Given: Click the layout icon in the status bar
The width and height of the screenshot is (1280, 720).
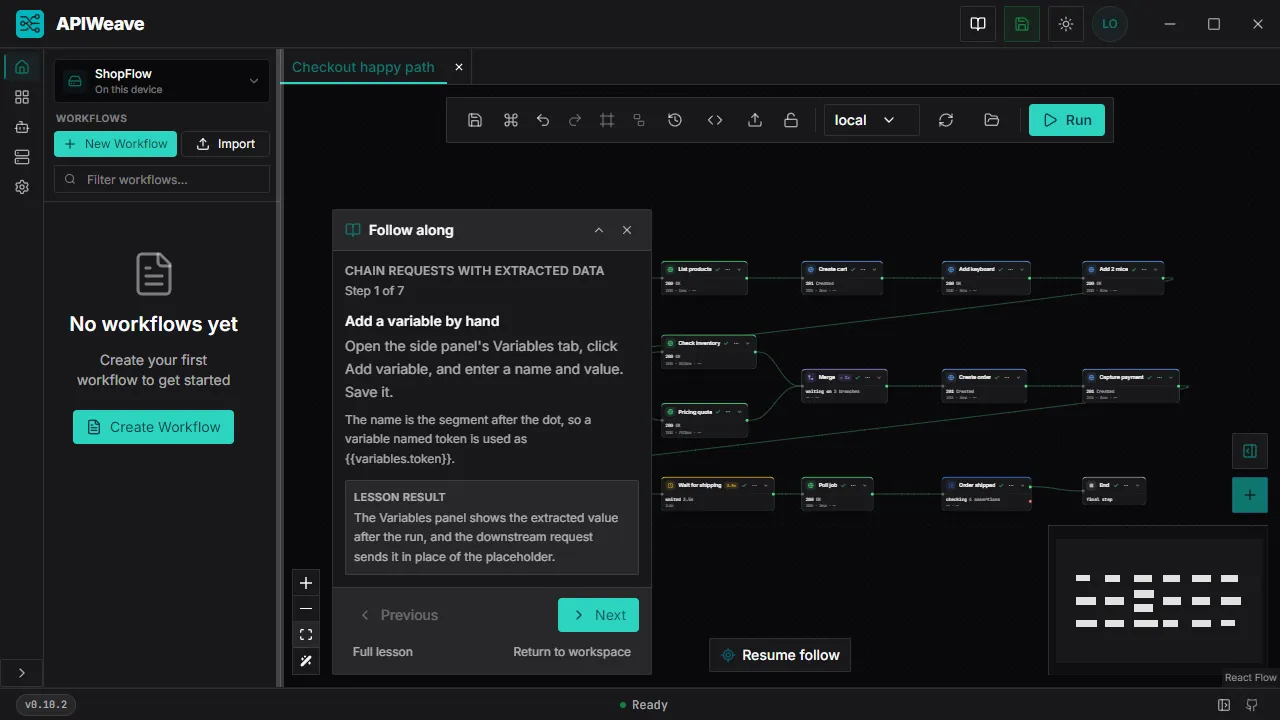Looking at the screenshot, I should click(x=1224, y=705).
